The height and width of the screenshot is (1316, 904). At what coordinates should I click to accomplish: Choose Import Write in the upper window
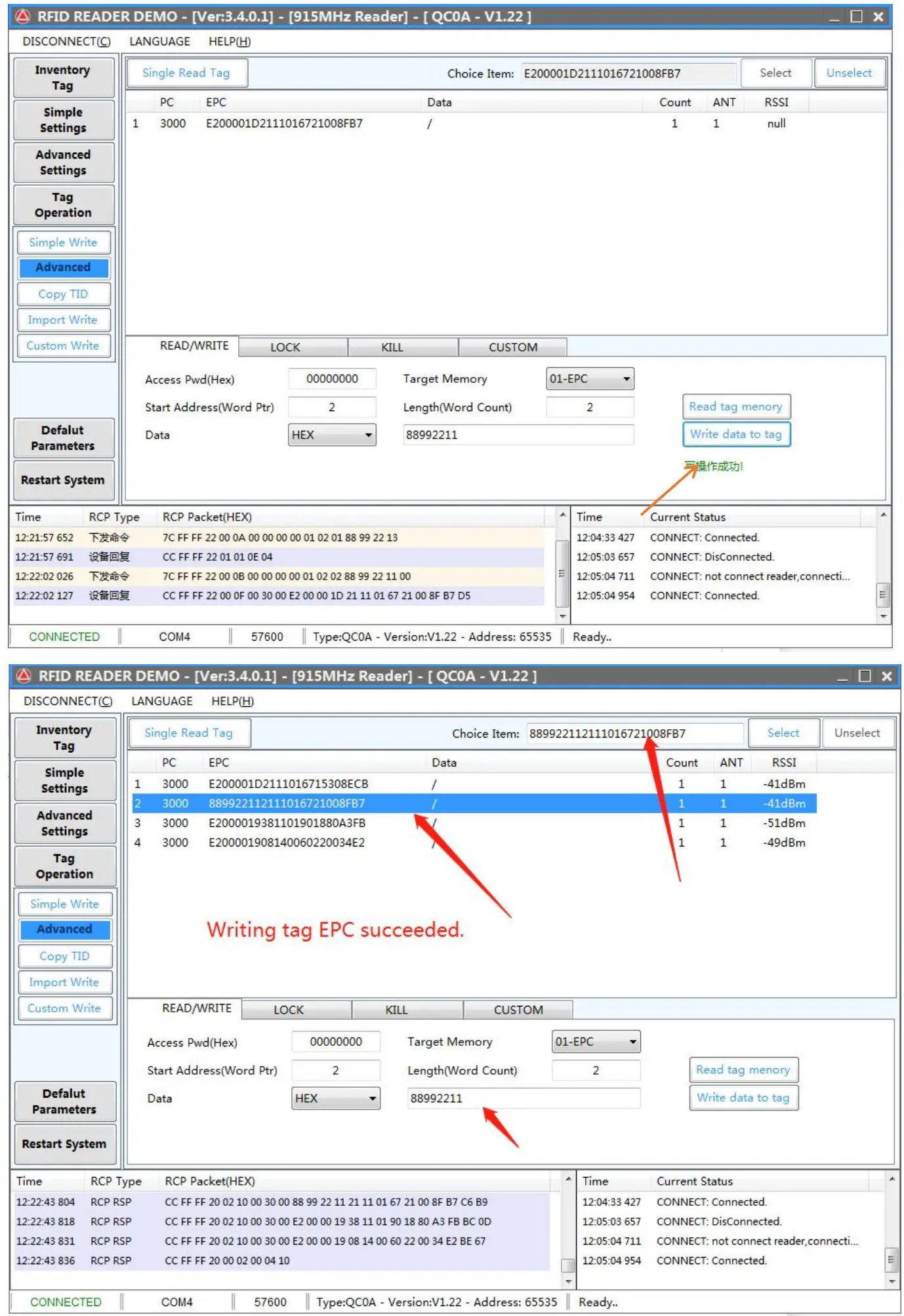[64, 319]
